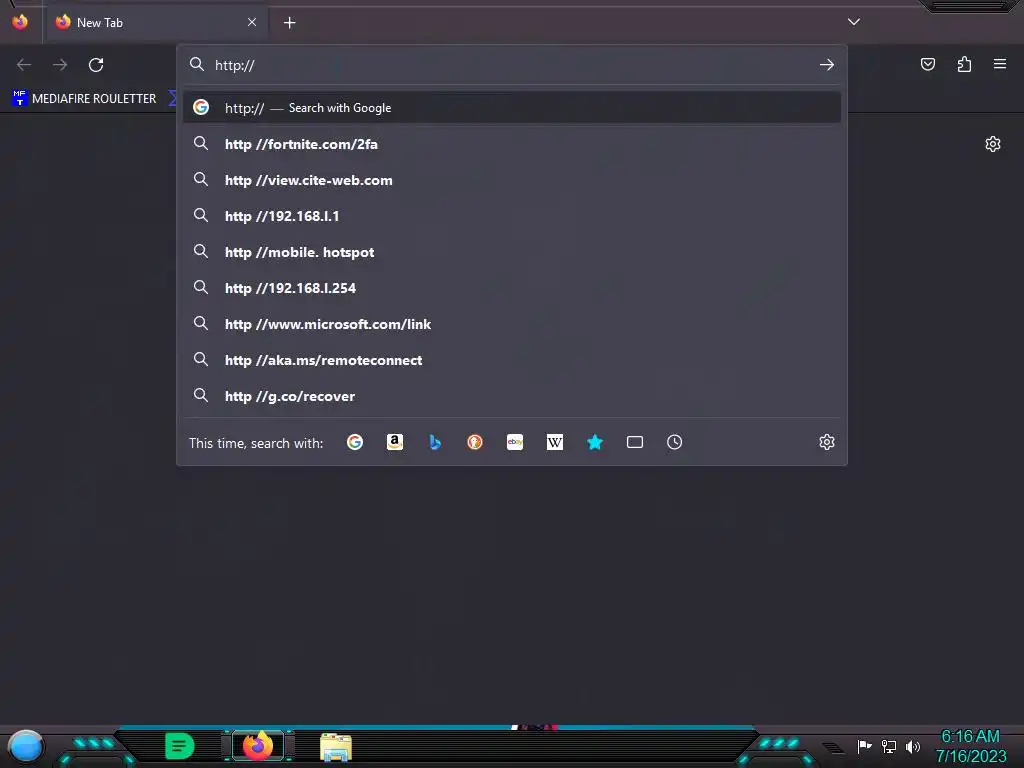Open MEDIAFIRE ROULETTER bookmark
The width and height of the screenshot is (1024, 768).
click(84, 99)
